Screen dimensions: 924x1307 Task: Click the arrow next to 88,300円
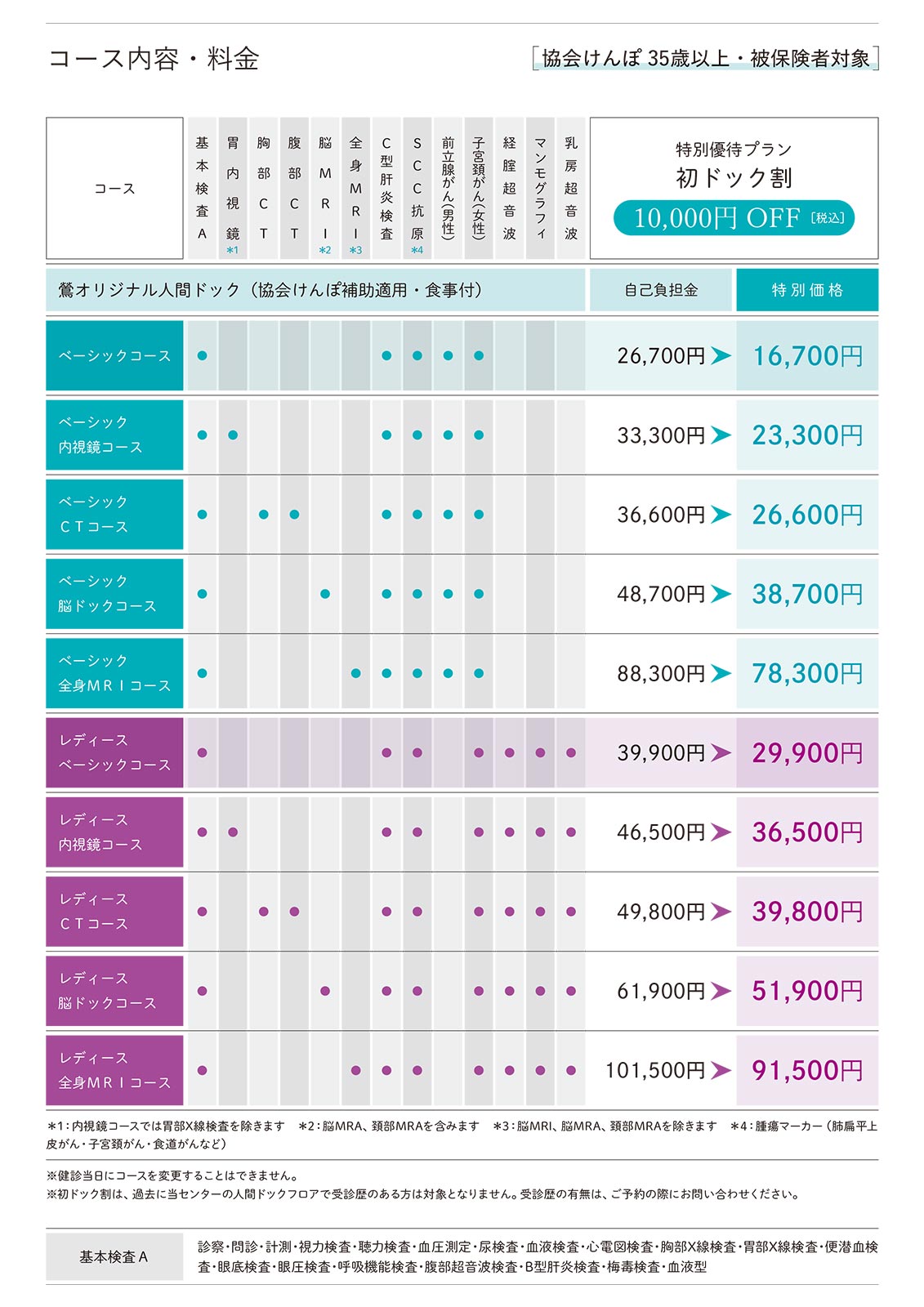(721, 673)
